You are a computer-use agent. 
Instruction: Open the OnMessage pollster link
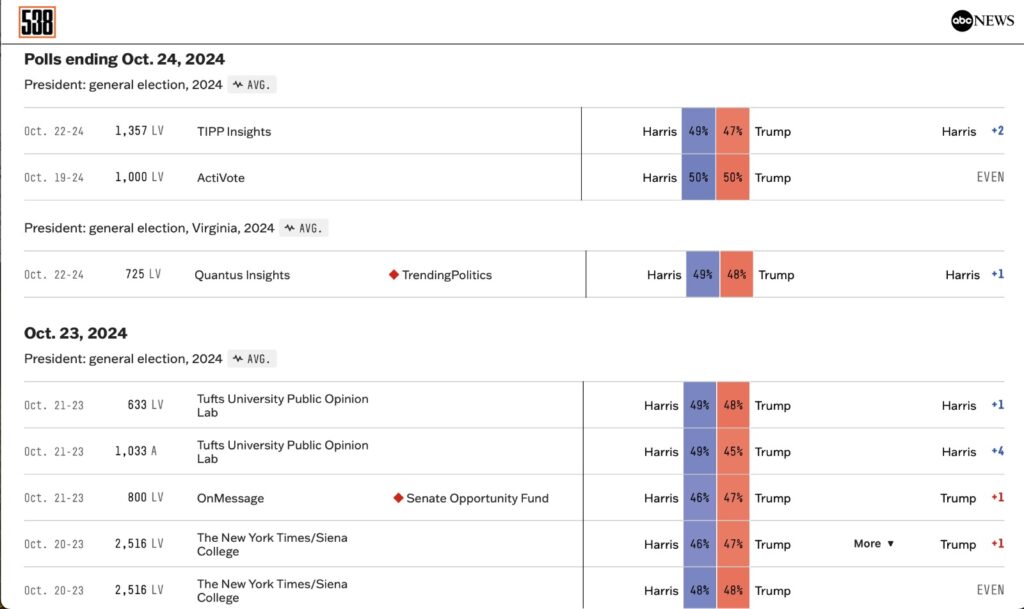(231, 498)
